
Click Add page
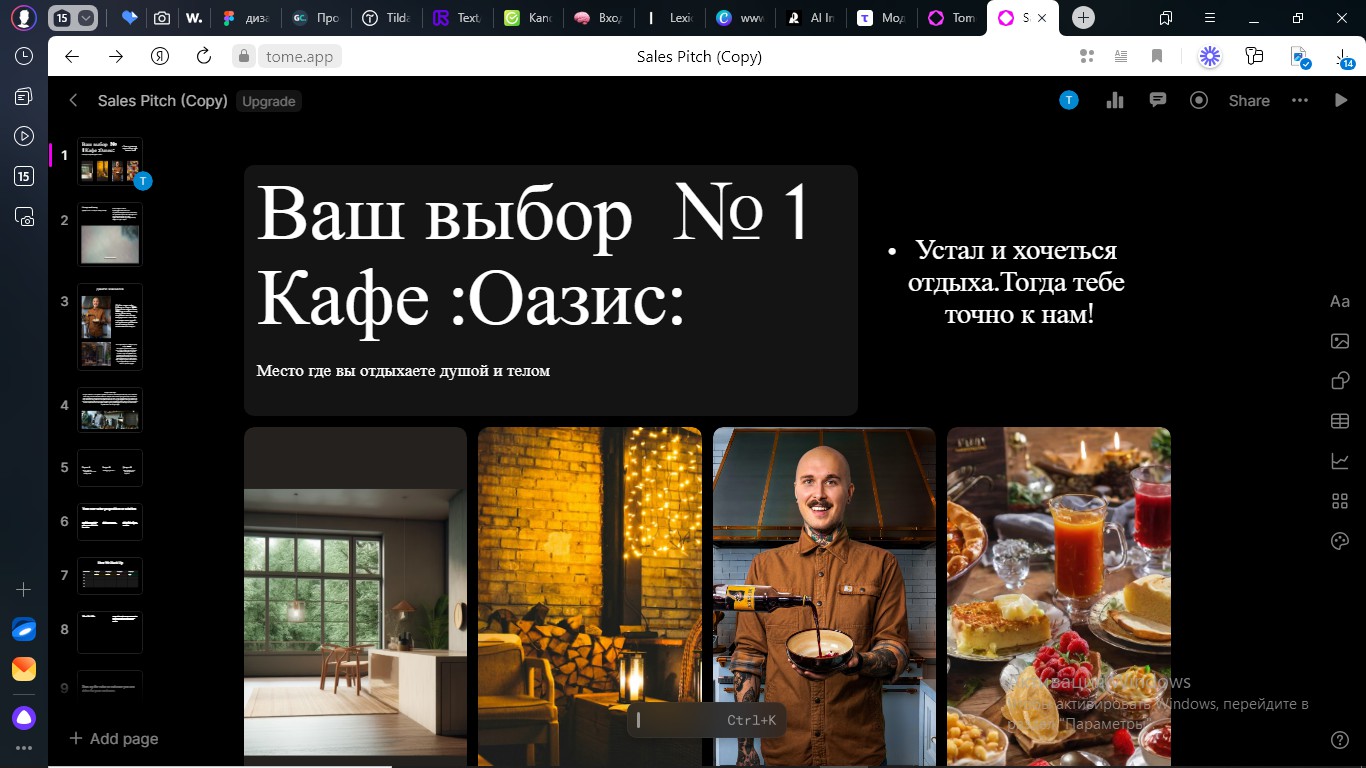(x=114, y=738)
